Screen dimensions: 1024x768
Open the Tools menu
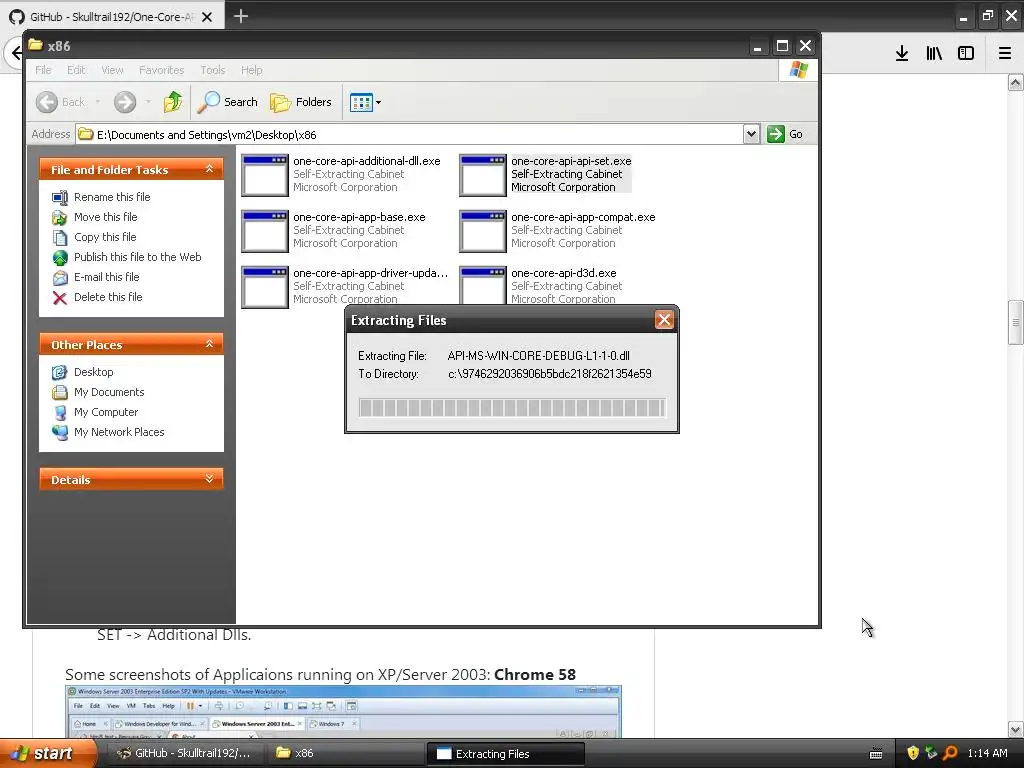212,70
